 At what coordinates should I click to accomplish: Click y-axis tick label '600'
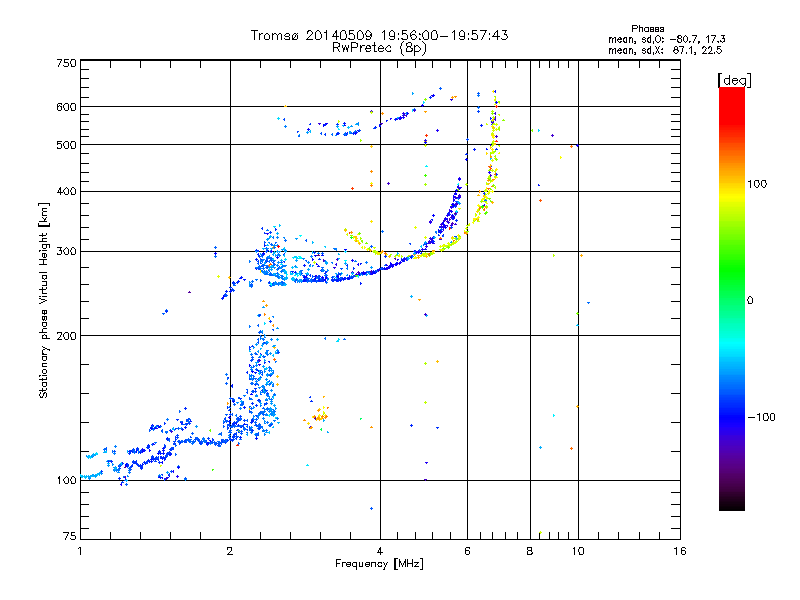(x=66, y=107)
